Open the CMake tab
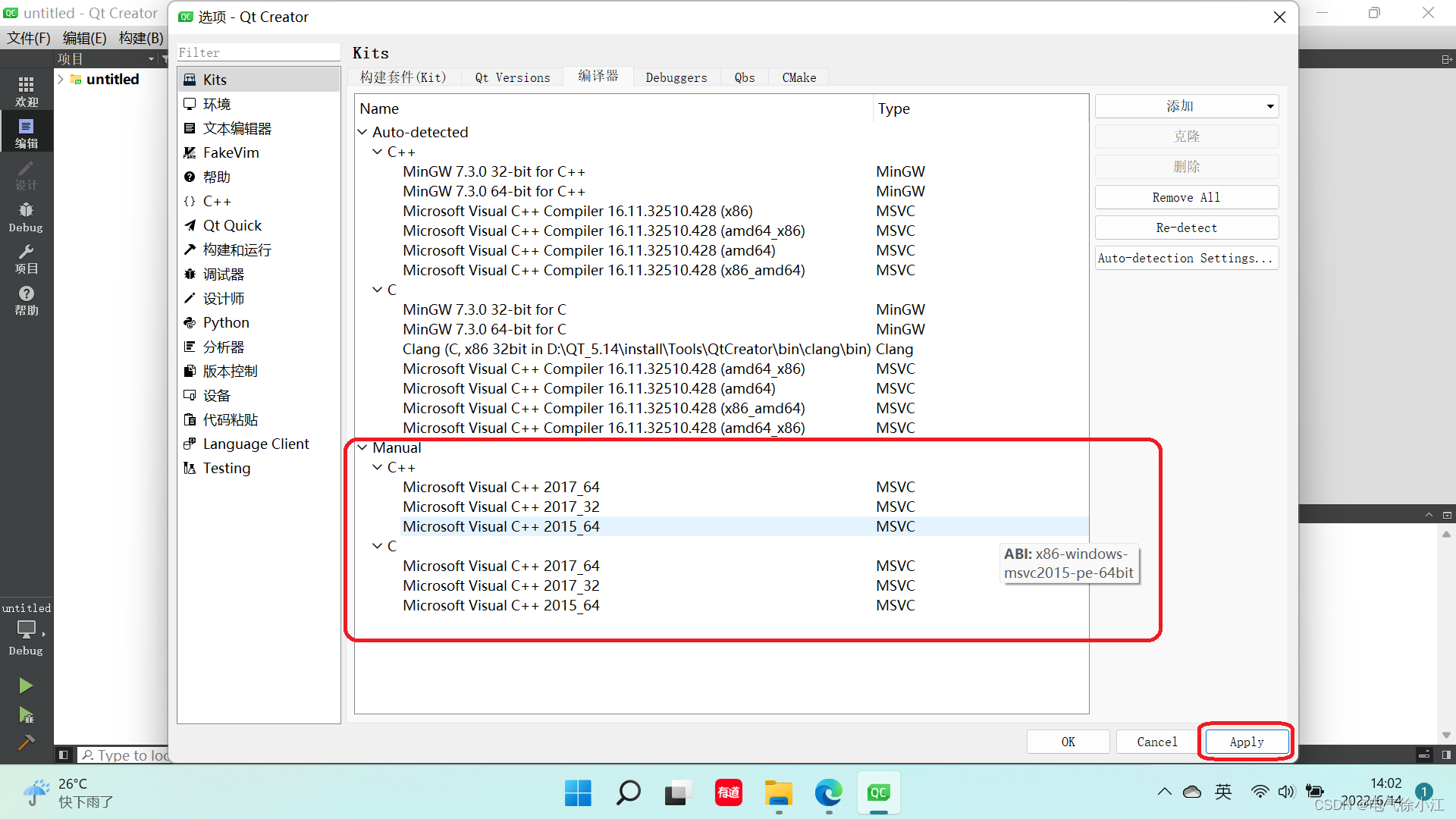This screenshot has width=1456, height=819. [x=800, y=77]
